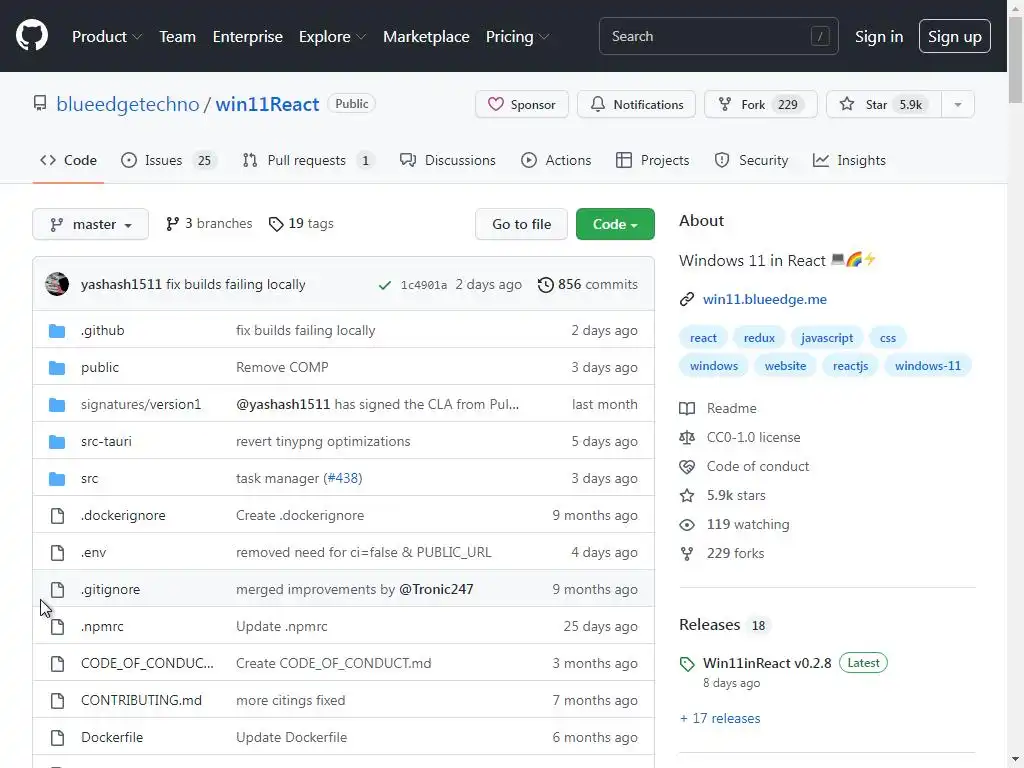Open the master branch selector
This screenshot has height=768, width=1024.
pos(91,224)
